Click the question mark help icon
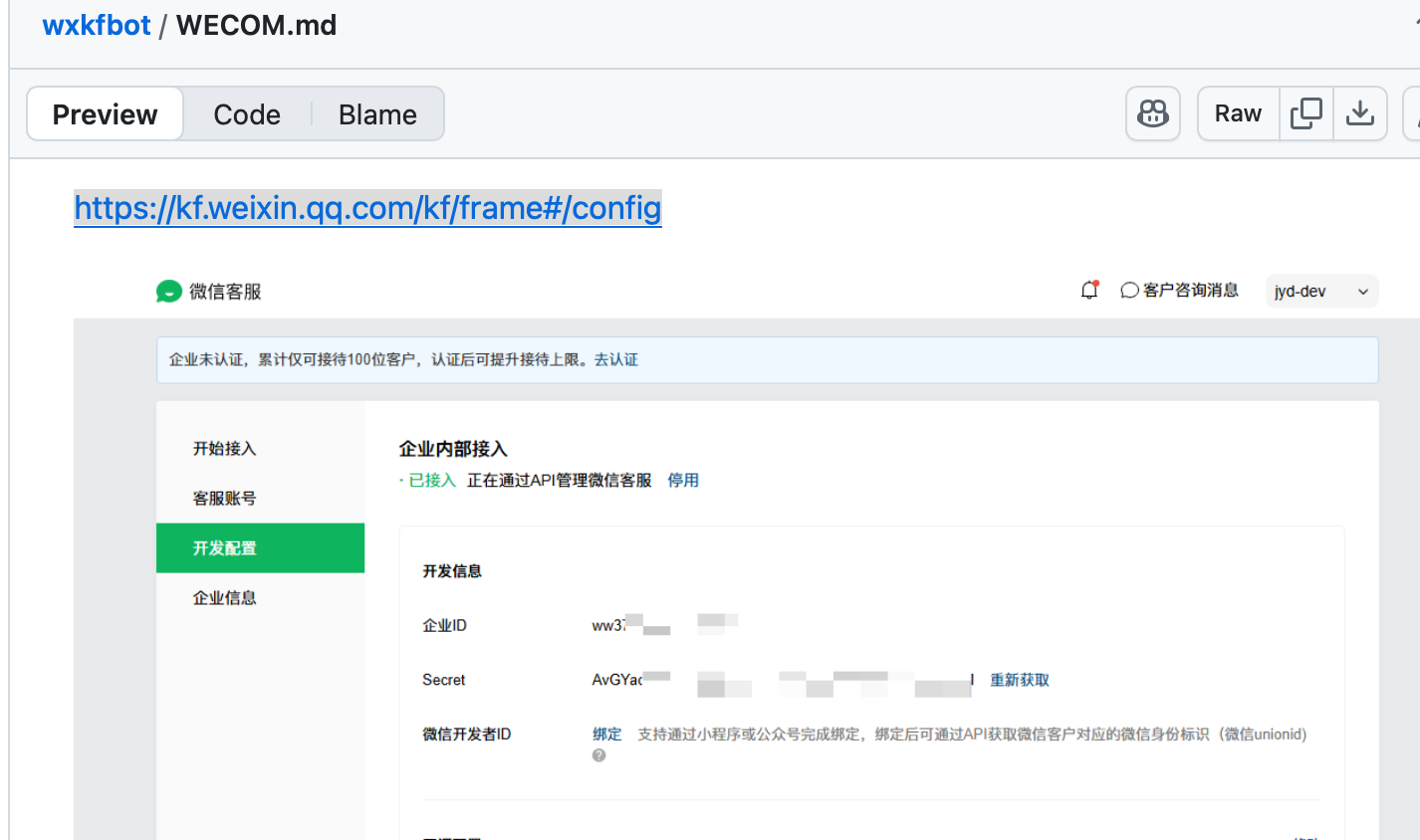The height and width of the screenshot is (840, 1420). [x=598, y=755]
